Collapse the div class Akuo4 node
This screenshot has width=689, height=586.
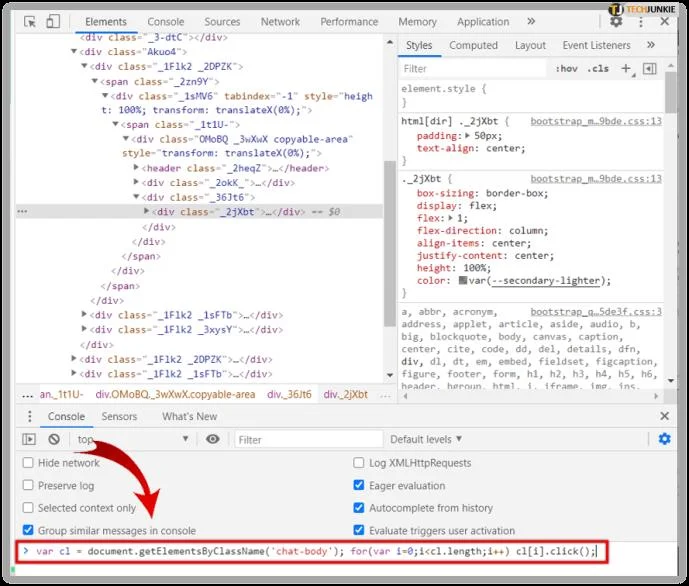pyautogui.click(x=74, y=51)
